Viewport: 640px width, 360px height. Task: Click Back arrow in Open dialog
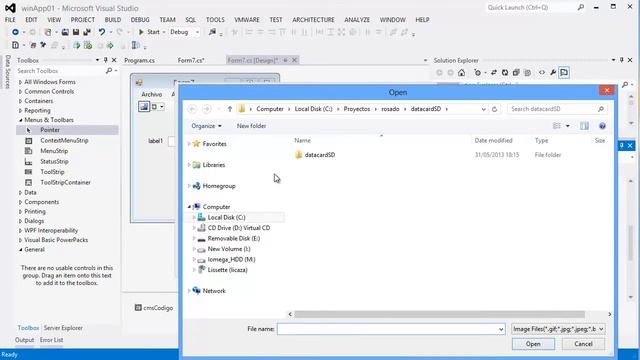click(192, 109)
